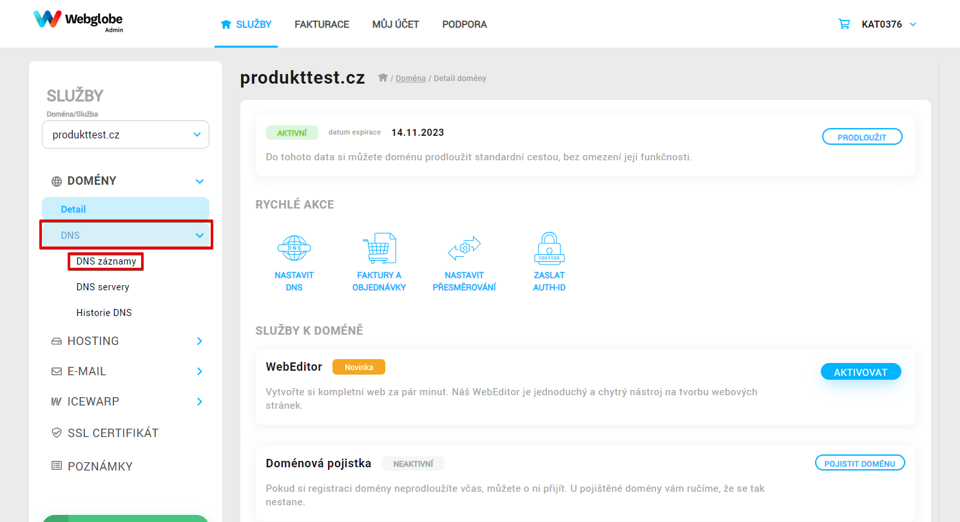The width and height of the screenshot is (960, 522).
Task: Click the Aktivovat WebEditor button
Action: coord(860,372)
